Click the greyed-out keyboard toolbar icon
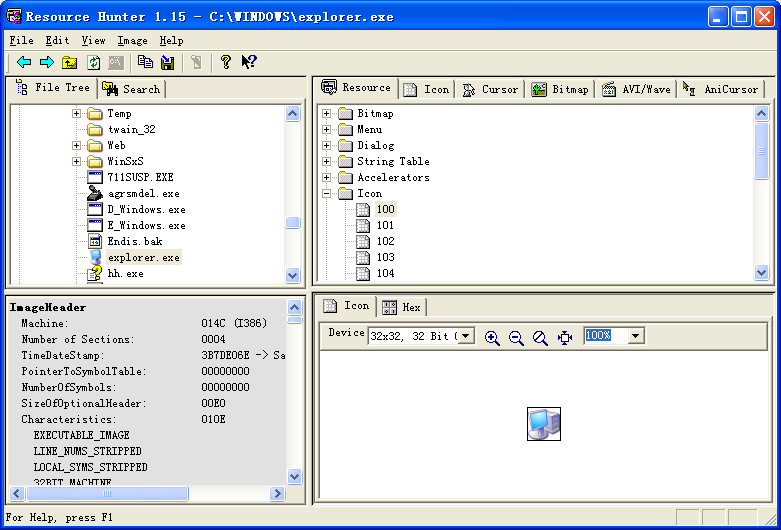Screen dimensions: 781x530 116,62
